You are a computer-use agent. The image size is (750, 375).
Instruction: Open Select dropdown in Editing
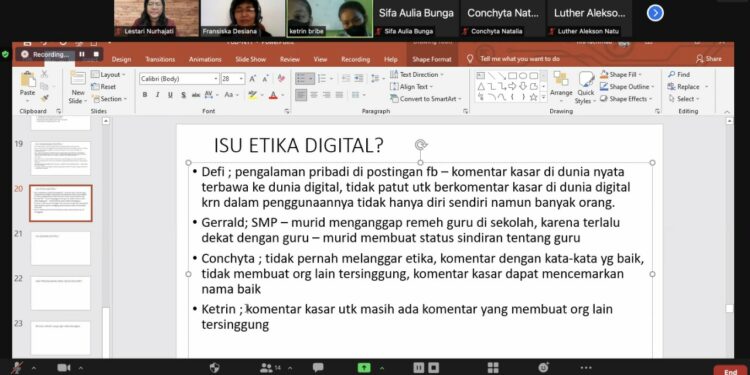pyautogui.click(x=684, y=99)
